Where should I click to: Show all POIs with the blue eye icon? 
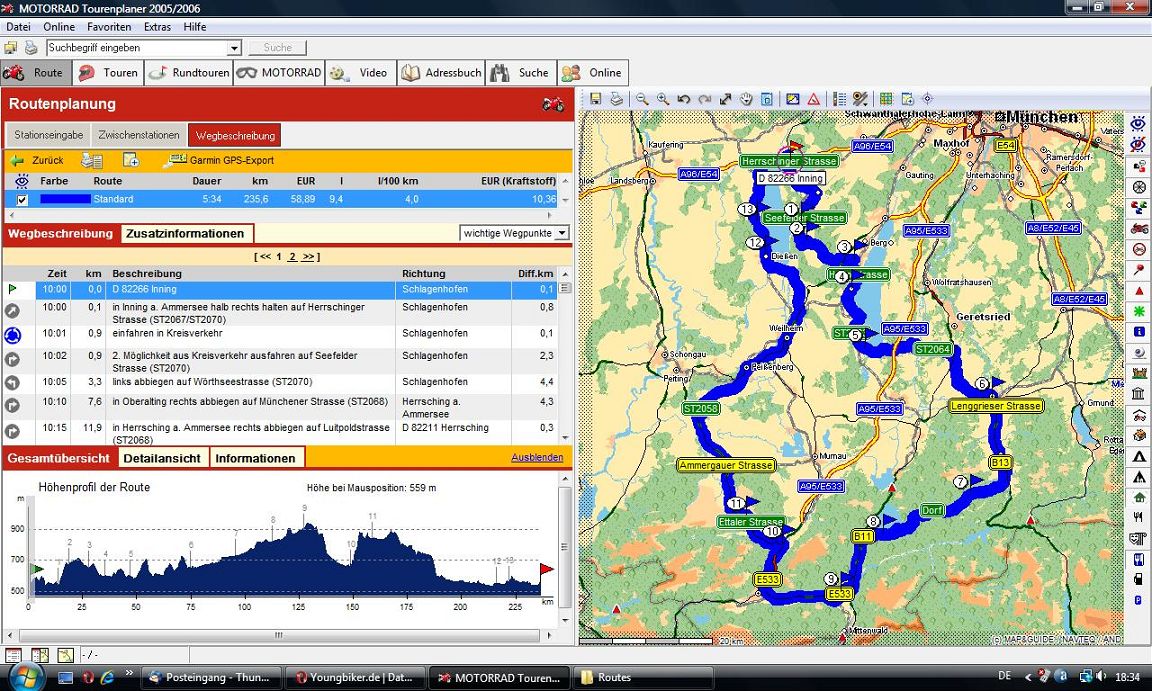1139,123
